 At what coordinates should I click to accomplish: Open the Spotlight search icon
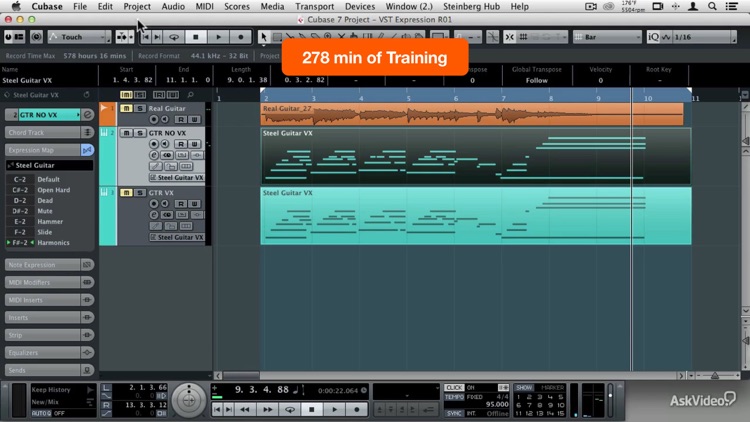(x=712, y=6)
